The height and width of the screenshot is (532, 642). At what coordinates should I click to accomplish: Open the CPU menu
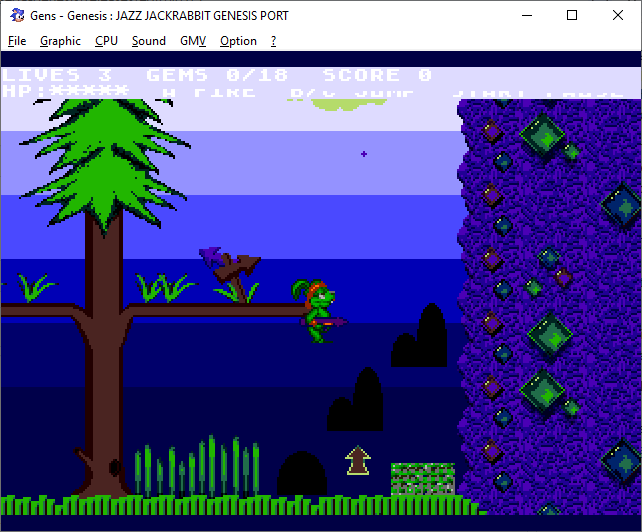tap(106, 41)
